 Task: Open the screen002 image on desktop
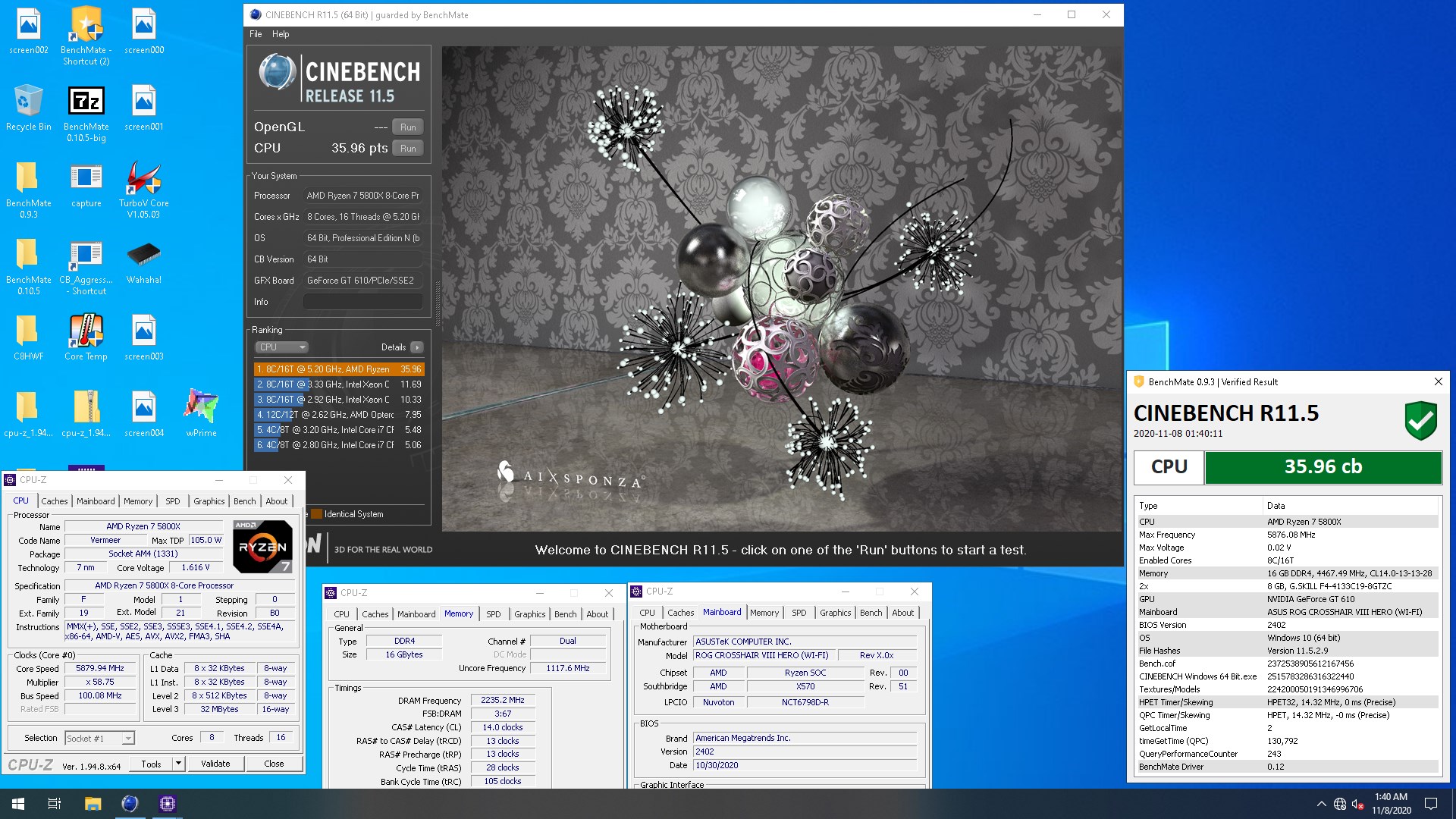(x=29, y=32)
